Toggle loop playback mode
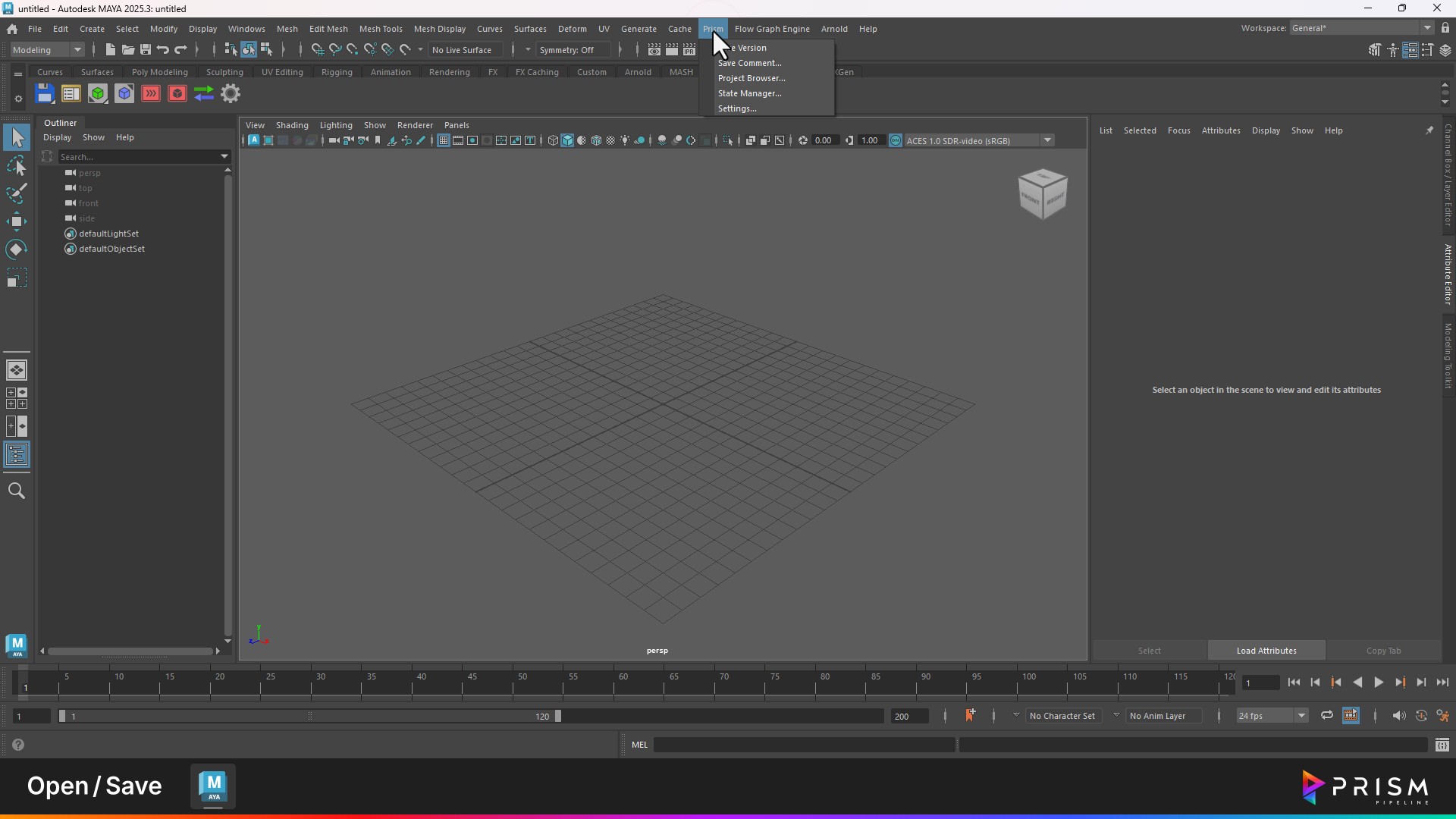 tap(1327, 716)
